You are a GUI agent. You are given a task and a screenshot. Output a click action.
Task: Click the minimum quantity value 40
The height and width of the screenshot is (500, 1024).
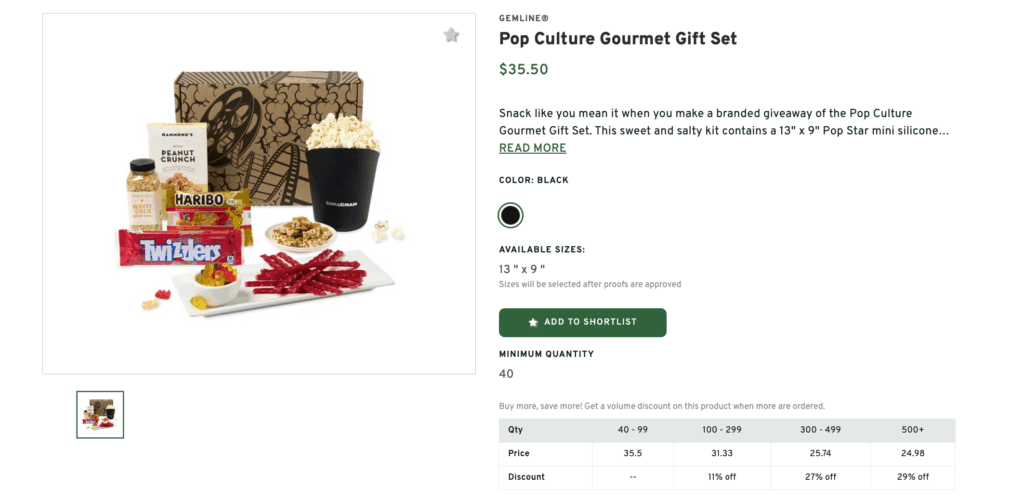click(x=506, y=374)
